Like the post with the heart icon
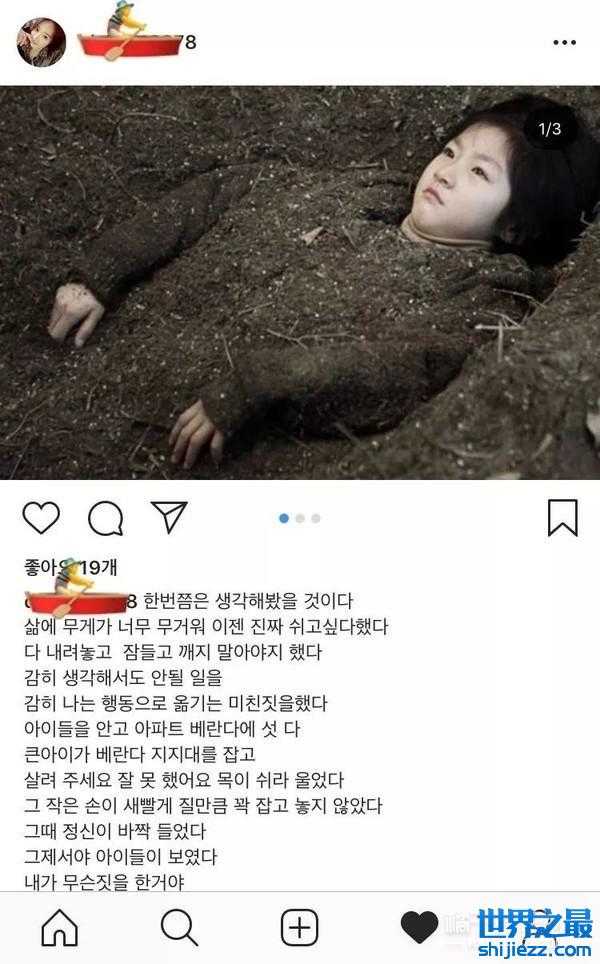 (x=41, y=517)
